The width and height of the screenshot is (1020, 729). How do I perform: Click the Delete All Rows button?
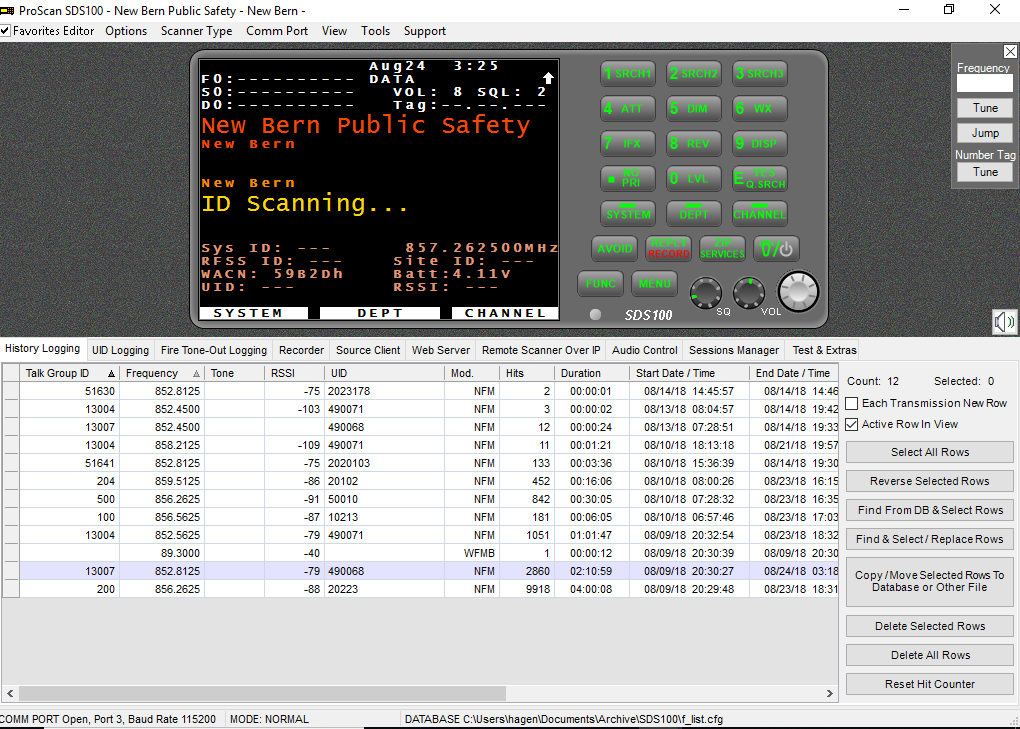(930, 655)
